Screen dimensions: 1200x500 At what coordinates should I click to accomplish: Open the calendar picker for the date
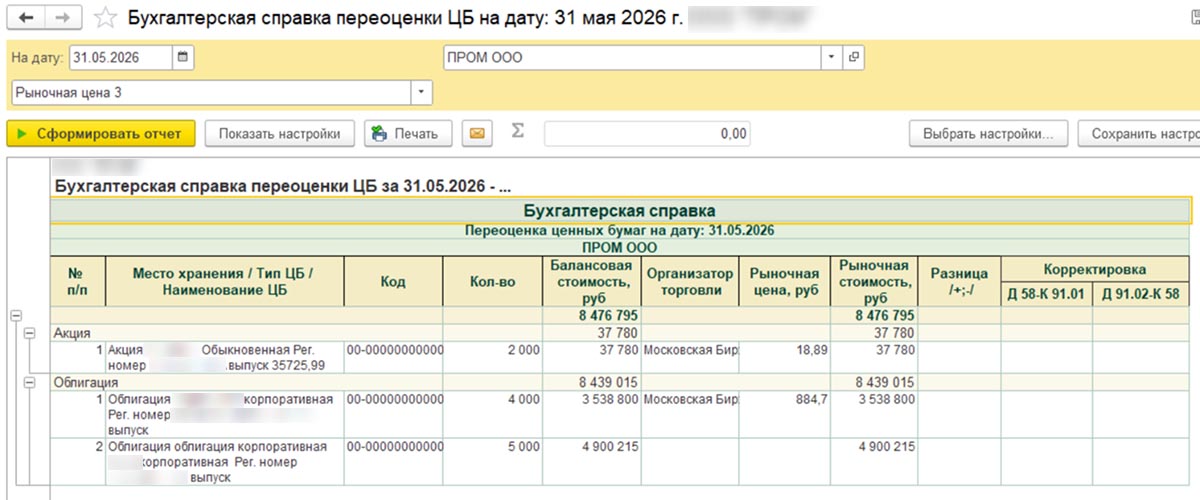point(183,58)
